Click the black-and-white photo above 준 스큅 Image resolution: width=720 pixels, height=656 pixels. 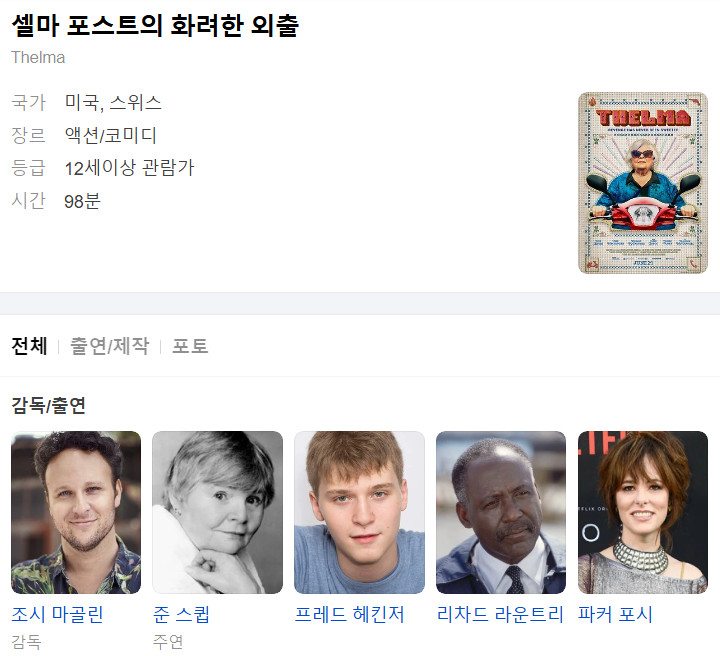click(x=218, y=512)
